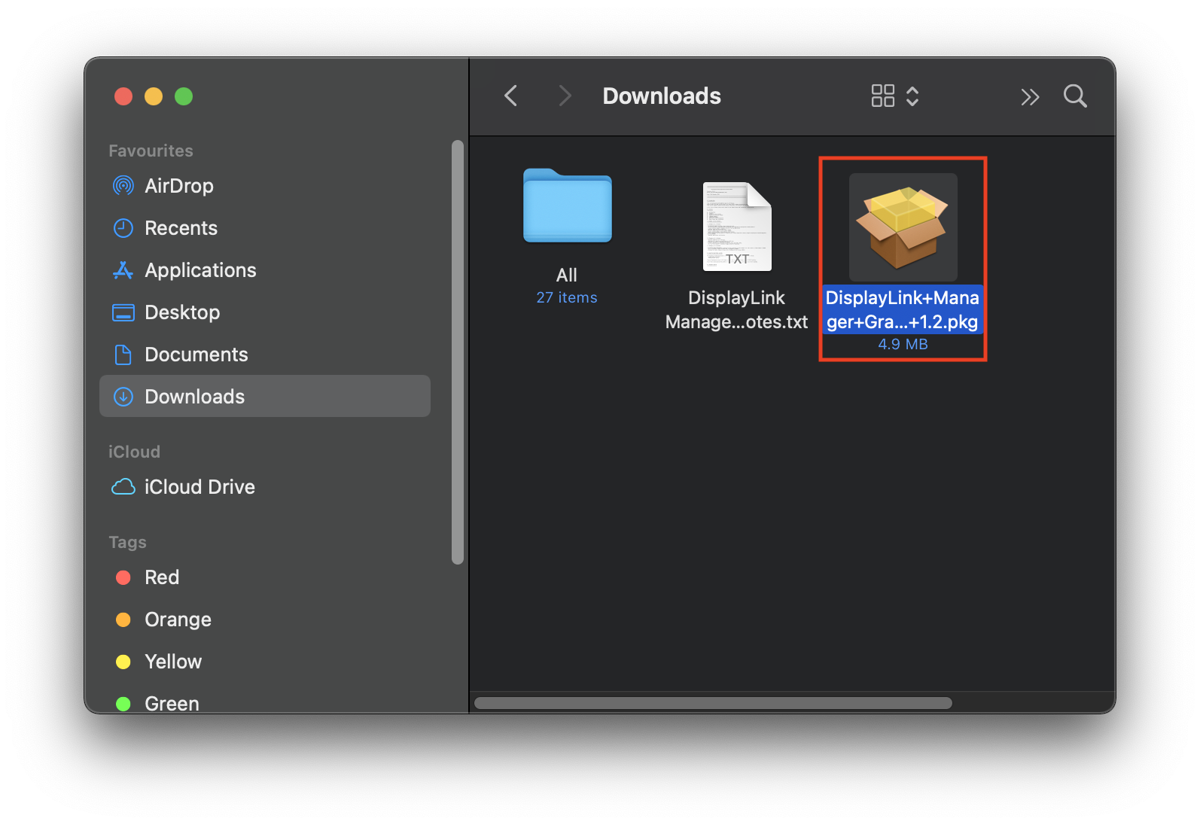This screenshot has height=825, width=1200.
Task: Navigate to the Desktop folder
Action: (x=183, y=311)
